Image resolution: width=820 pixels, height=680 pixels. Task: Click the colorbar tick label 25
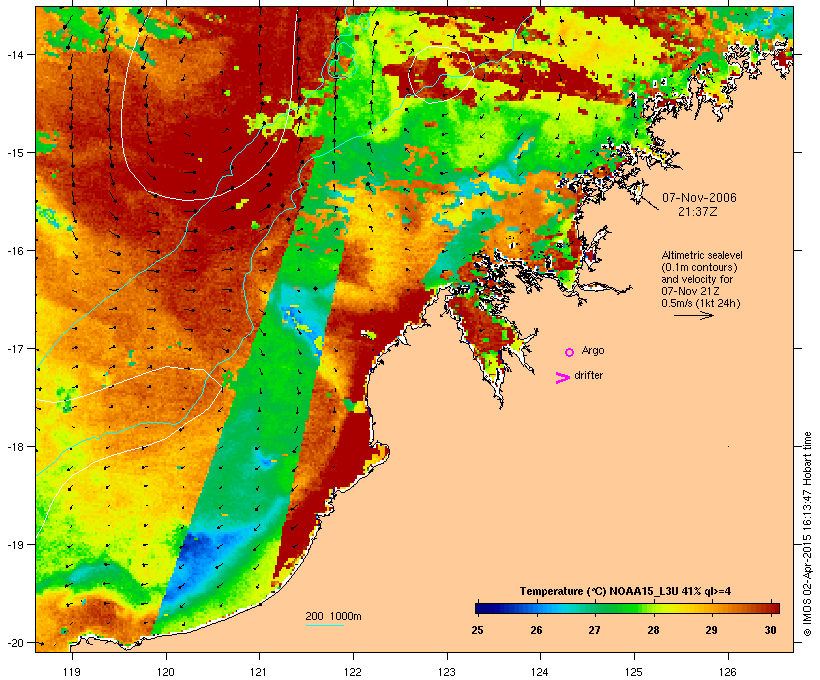tap(477, 630)
